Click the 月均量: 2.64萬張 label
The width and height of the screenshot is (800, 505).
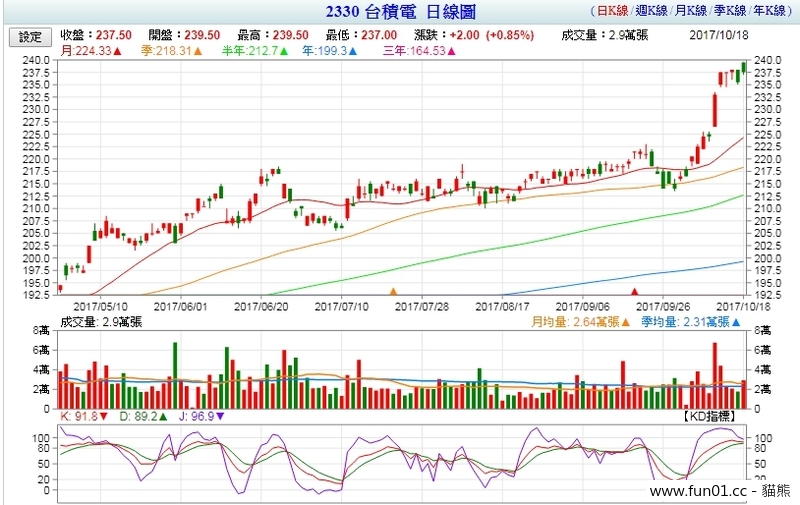[x=581, y=322]
